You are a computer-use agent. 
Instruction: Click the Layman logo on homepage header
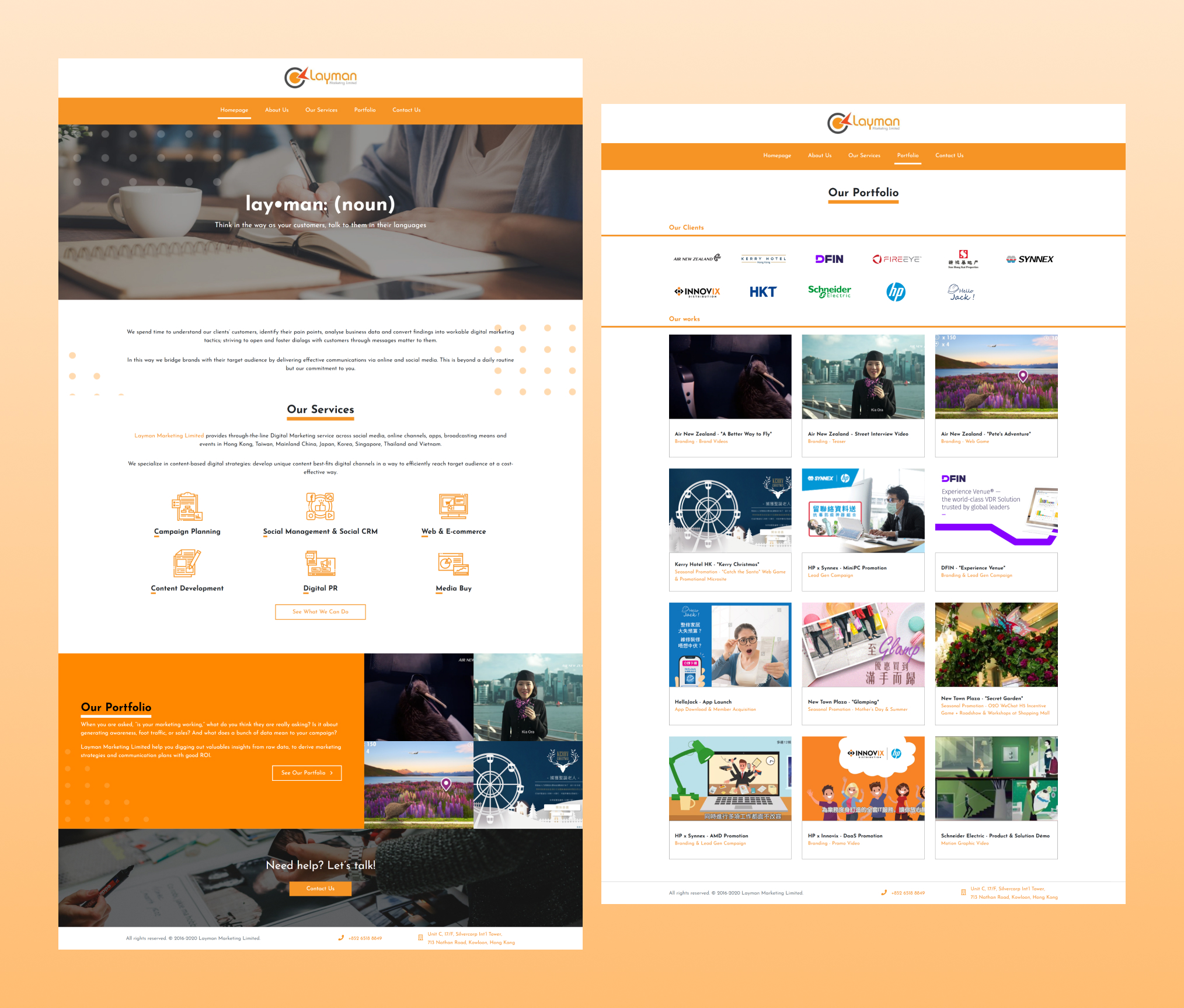click(x=321, y=77)
